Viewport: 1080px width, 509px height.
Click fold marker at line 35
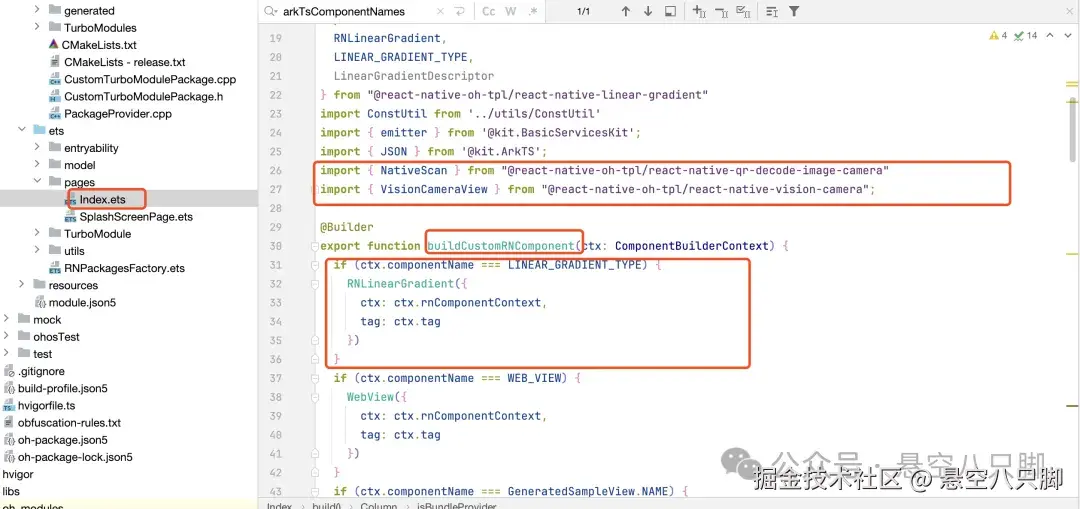tap(315, 340)
